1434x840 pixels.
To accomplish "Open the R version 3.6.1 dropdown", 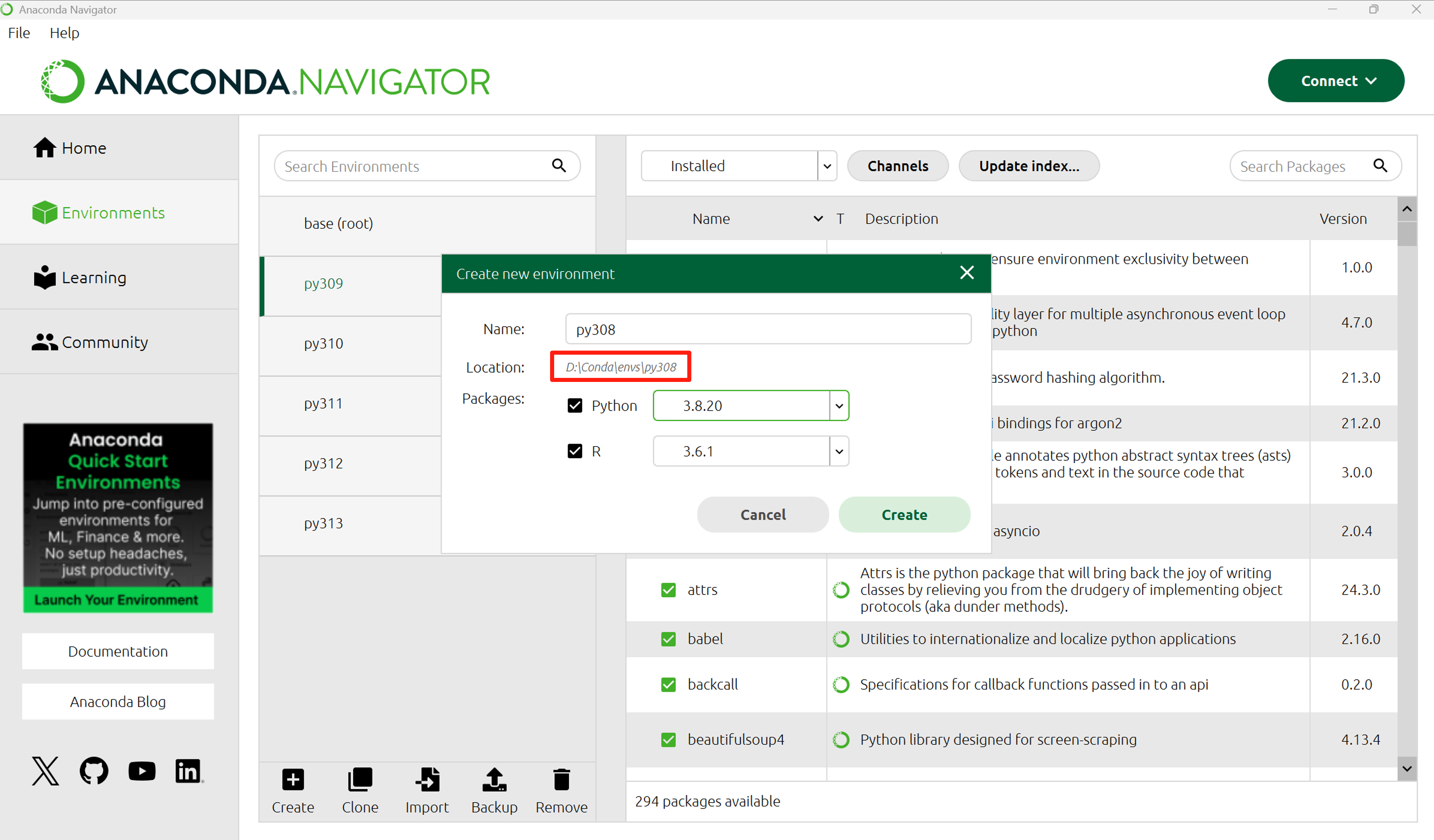I will [751, 452].
